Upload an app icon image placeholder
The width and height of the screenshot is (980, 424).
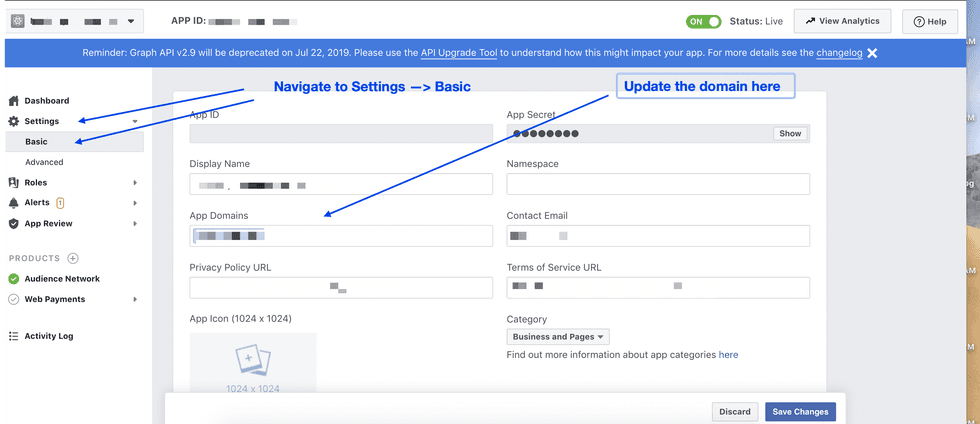(x=253, y=365)
